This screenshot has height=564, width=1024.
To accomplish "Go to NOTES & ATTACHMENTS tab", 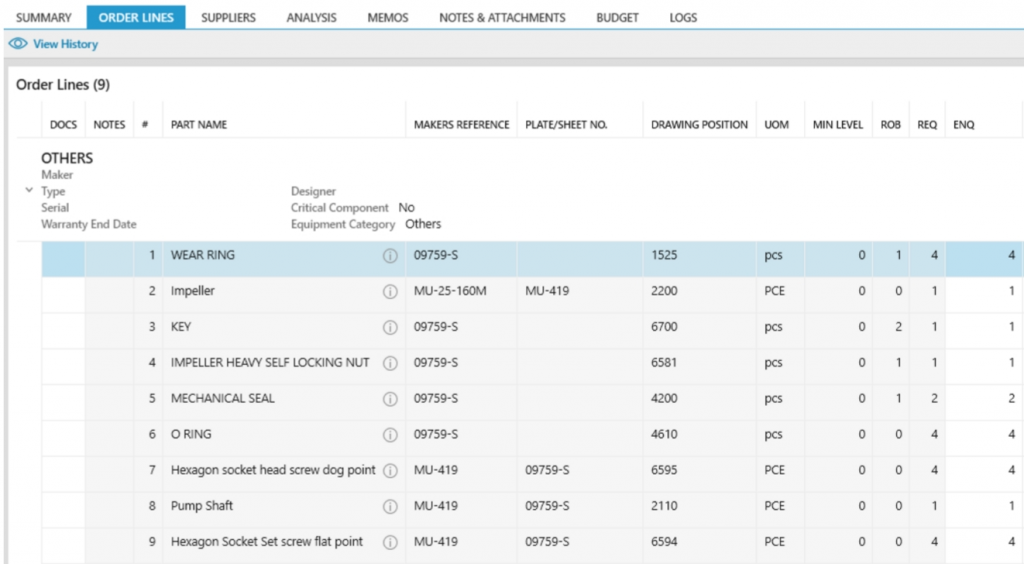I will pos(502,17).
